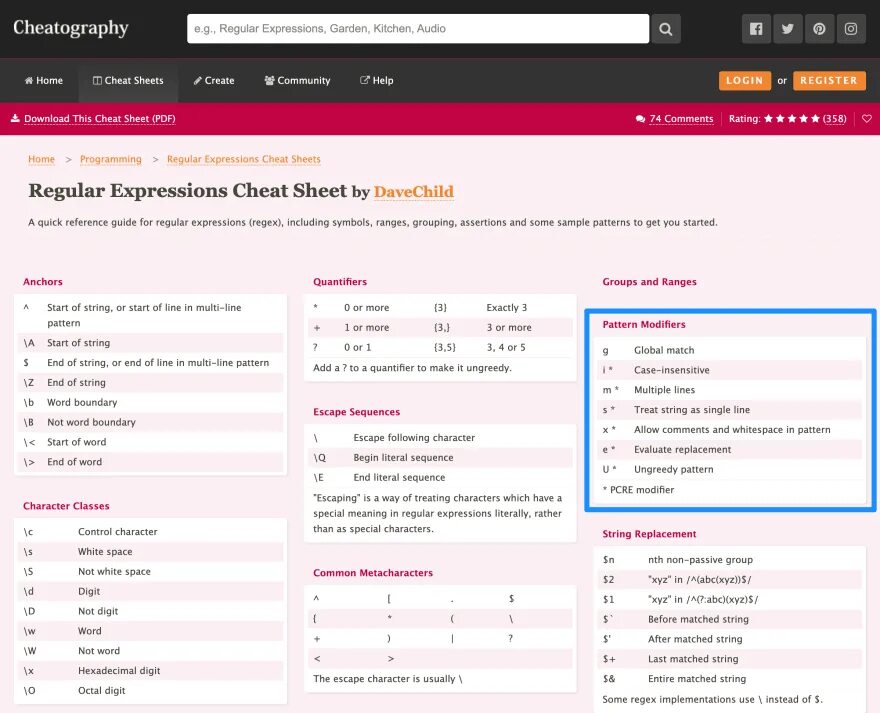
Task: Click the 'Entire matched string' row
Action: pyautogui.click(x=730, y=679)
